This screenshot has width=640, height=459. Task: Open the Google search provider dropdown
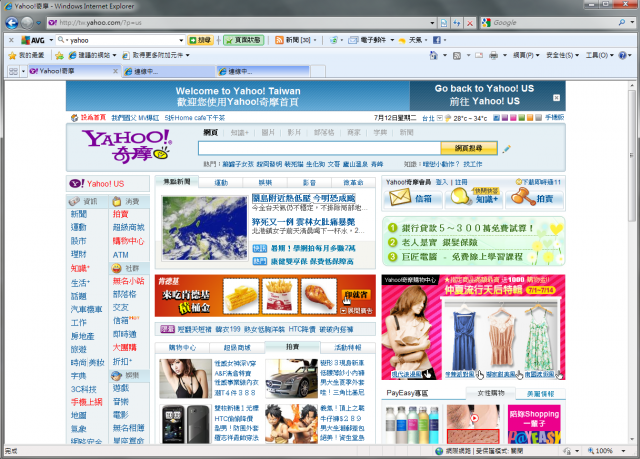(x=633, y=22)
